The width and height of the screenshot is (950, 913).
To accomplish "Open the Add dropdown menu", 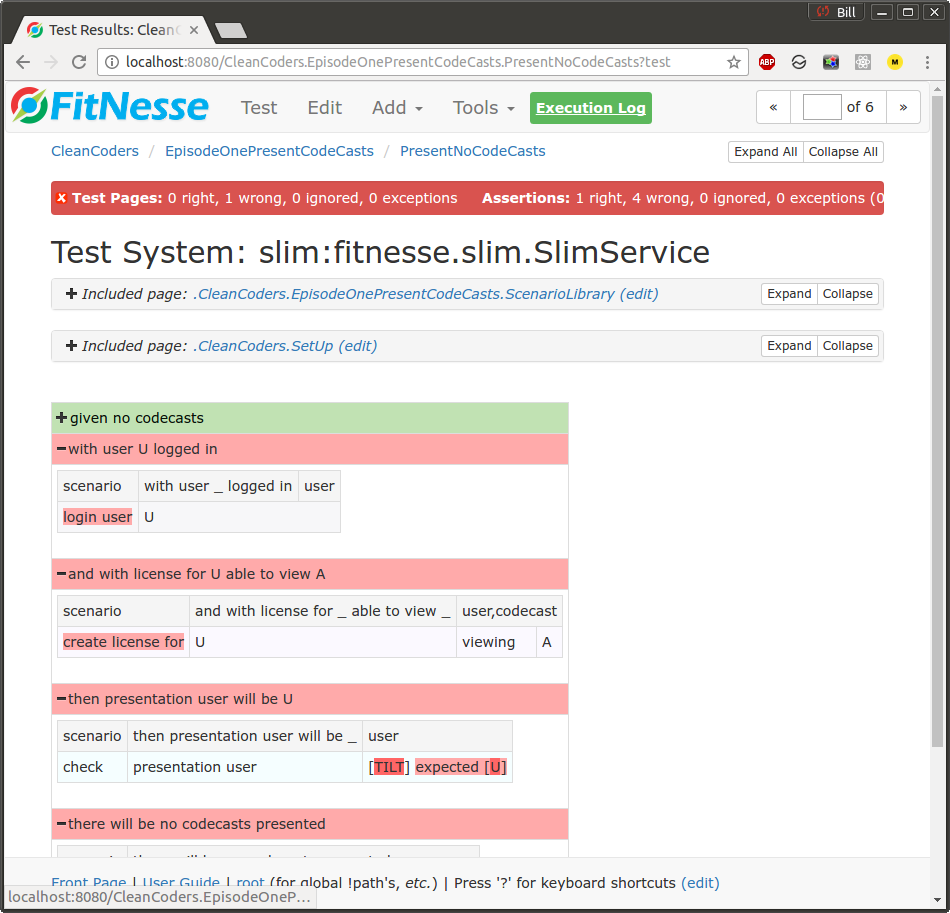I will click(396, 107).
